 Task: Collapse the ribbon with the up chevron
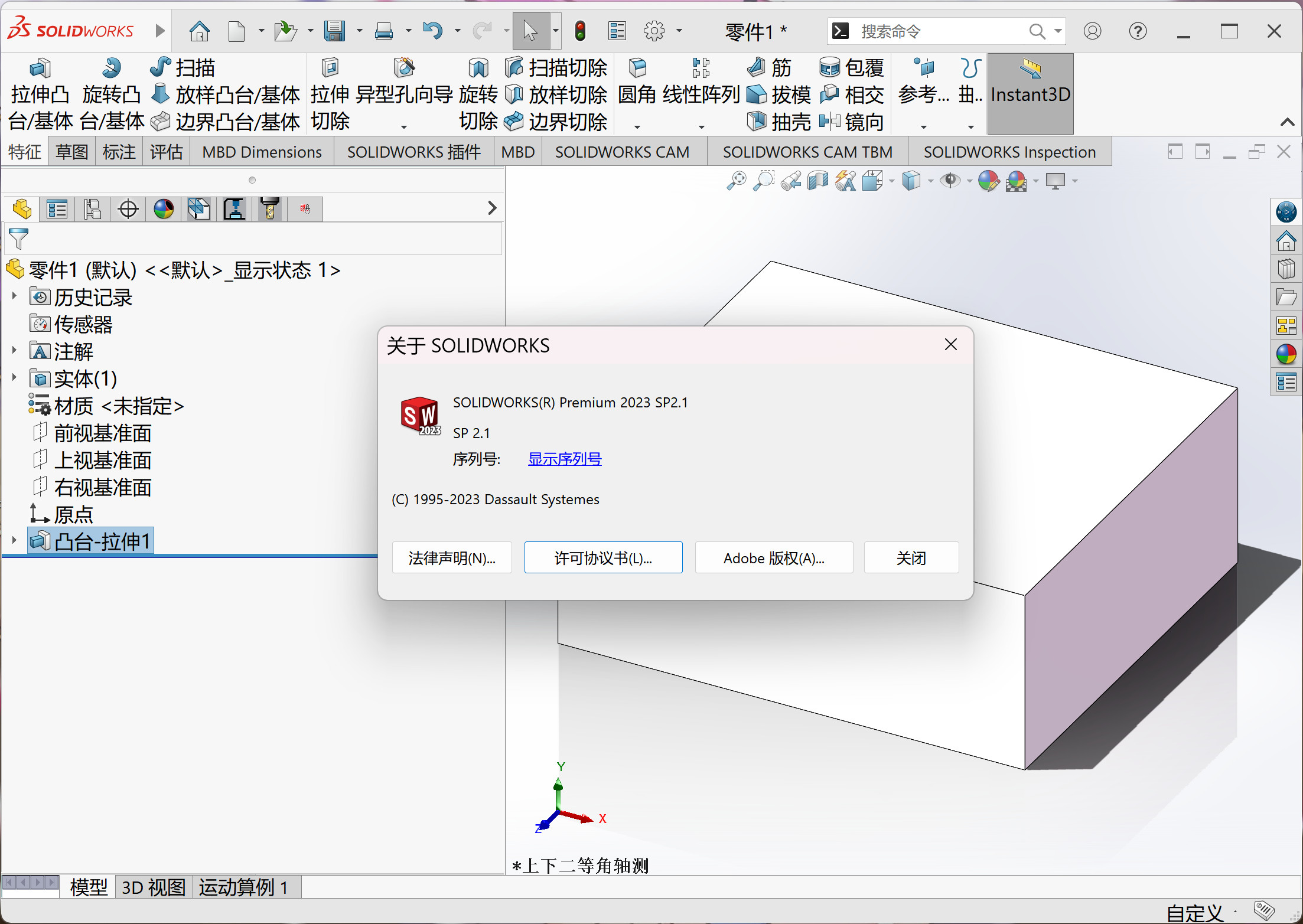tap(1287, 122)
